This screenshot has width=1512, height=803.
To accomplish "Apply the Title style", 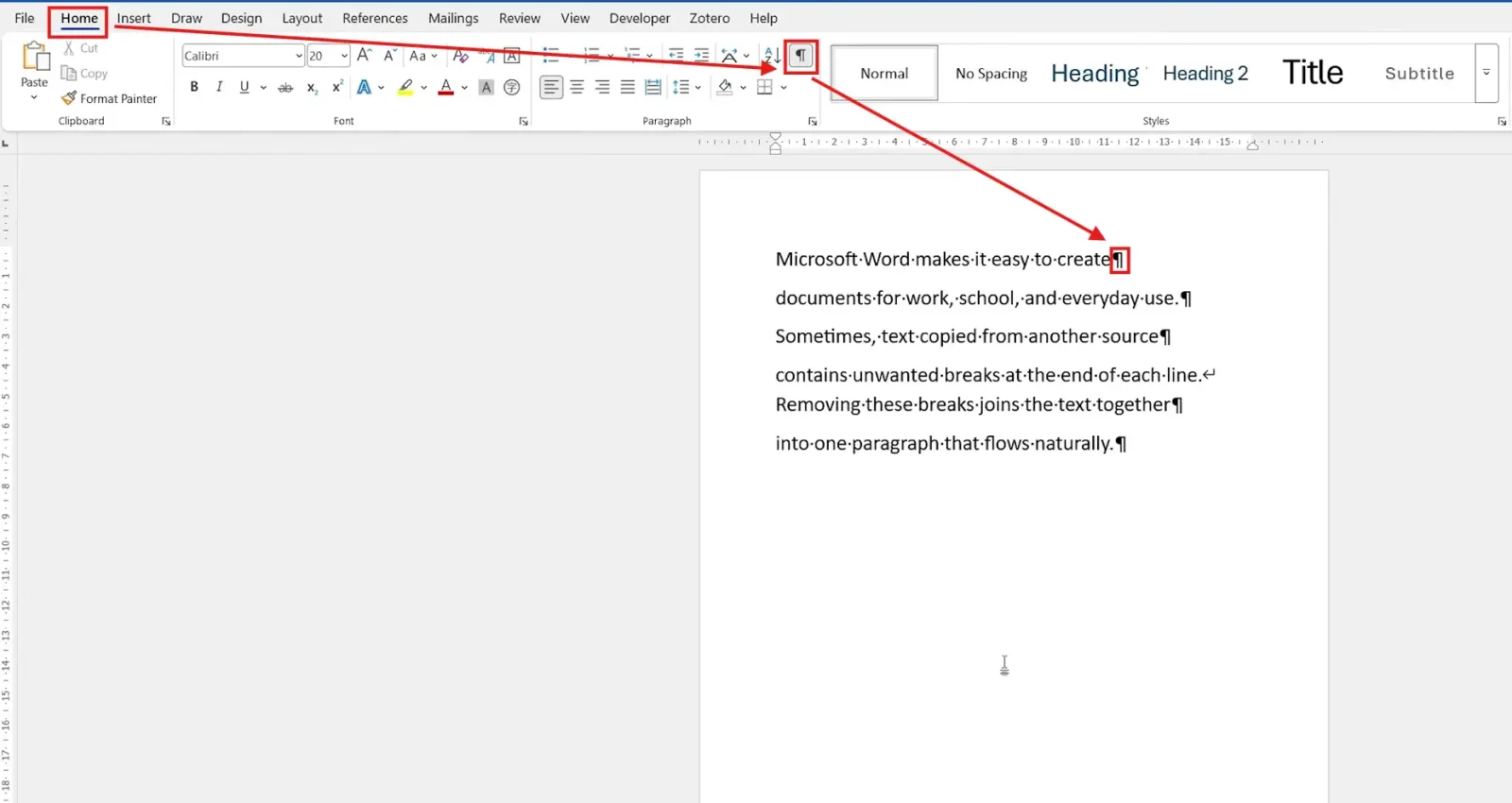I will click(x=1313, y=73).
